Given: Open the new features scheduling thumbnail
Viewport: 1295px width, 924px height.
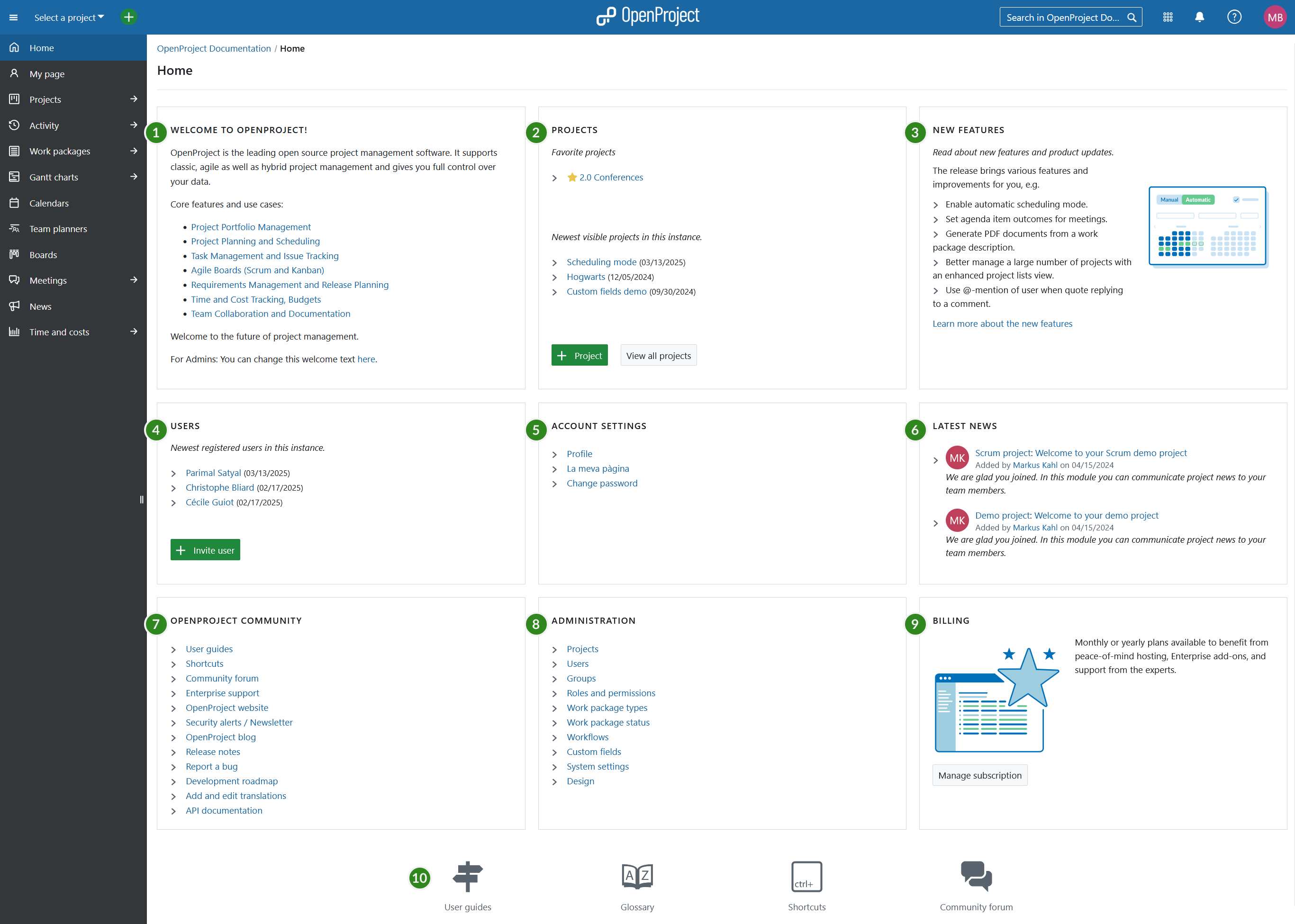Looking at the screenshot, I should tap(1207, 226).
